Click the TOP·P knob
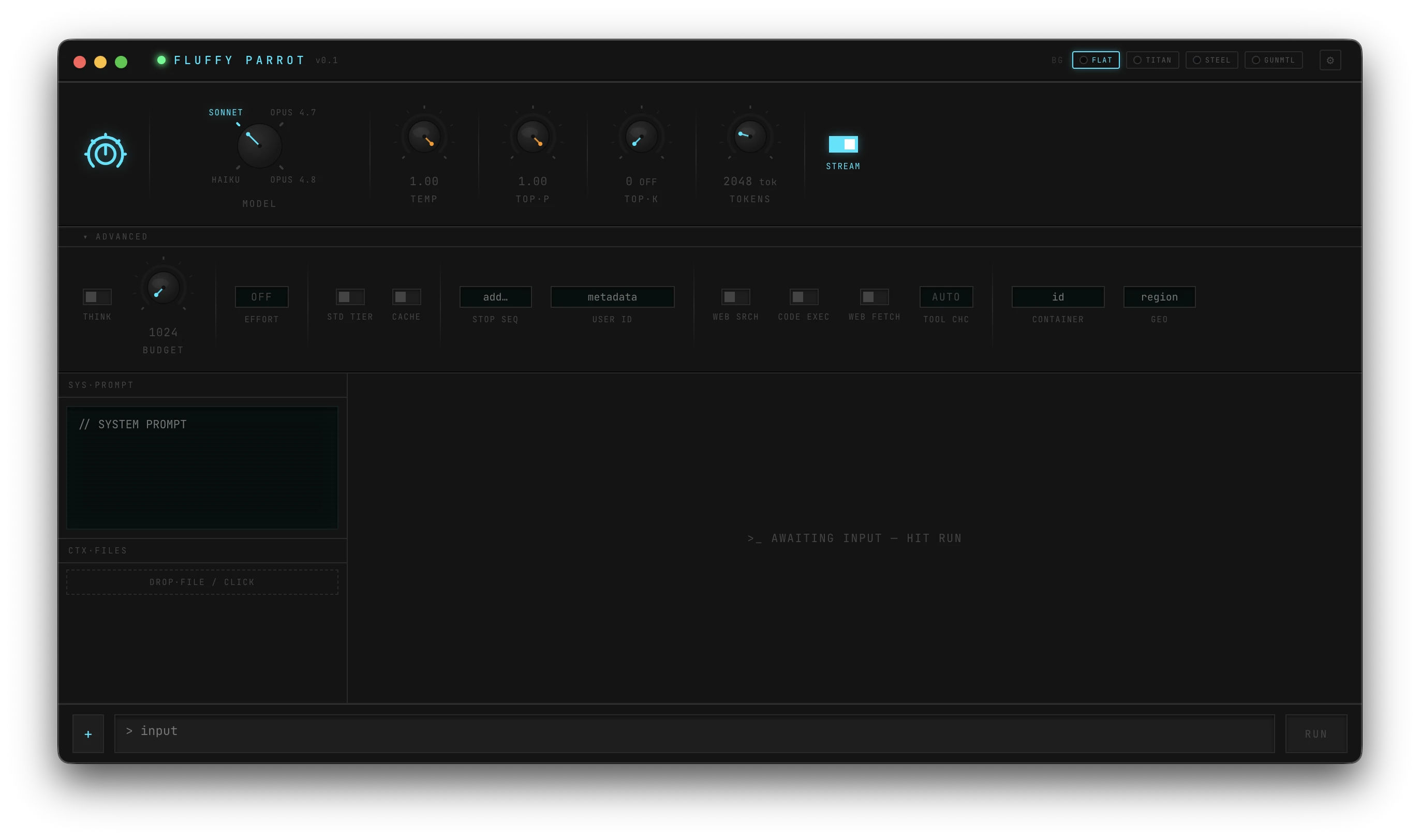The height and width of the screenshot is (840, 1420). [x=533, y=137]
